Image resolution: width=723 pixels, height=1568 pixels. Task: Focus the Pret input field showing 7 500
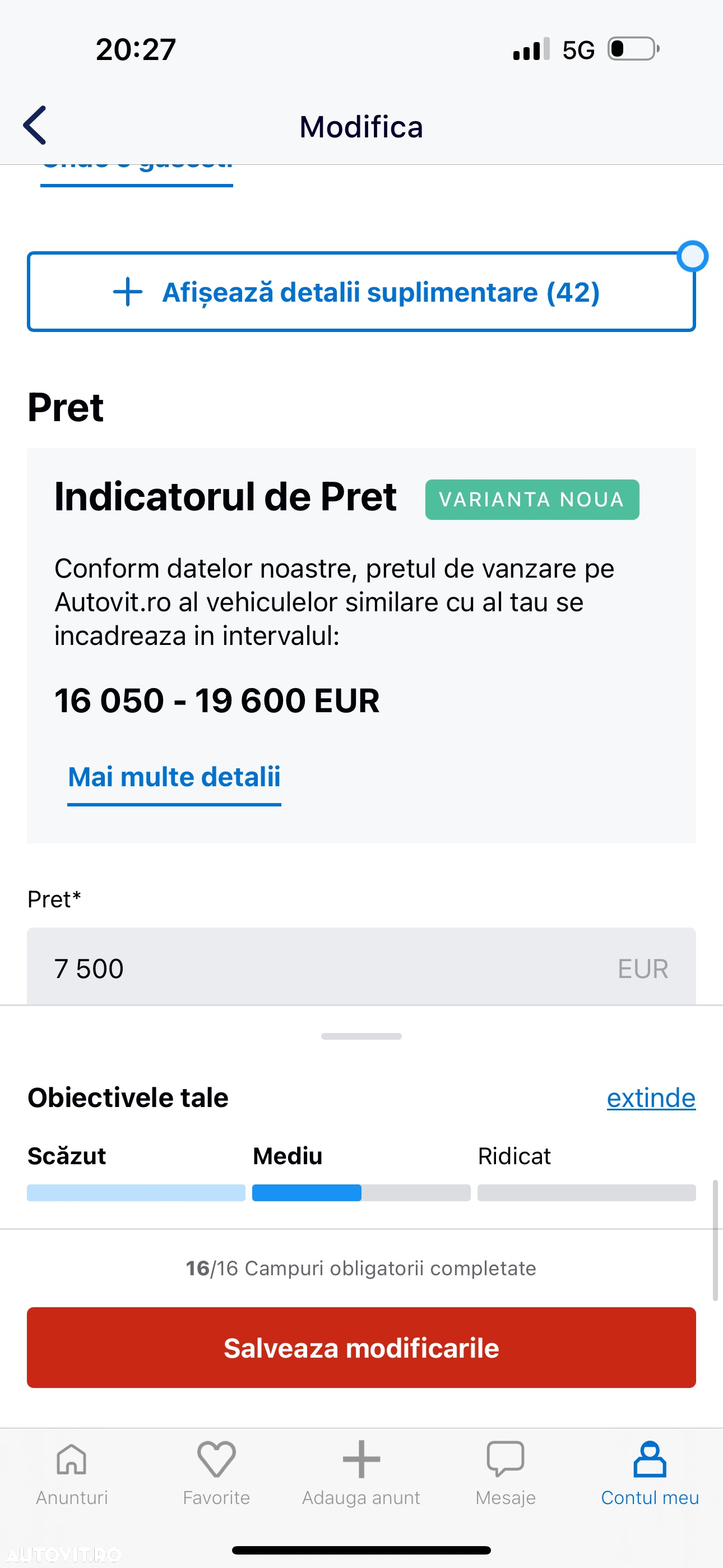(x=361, y=967)
